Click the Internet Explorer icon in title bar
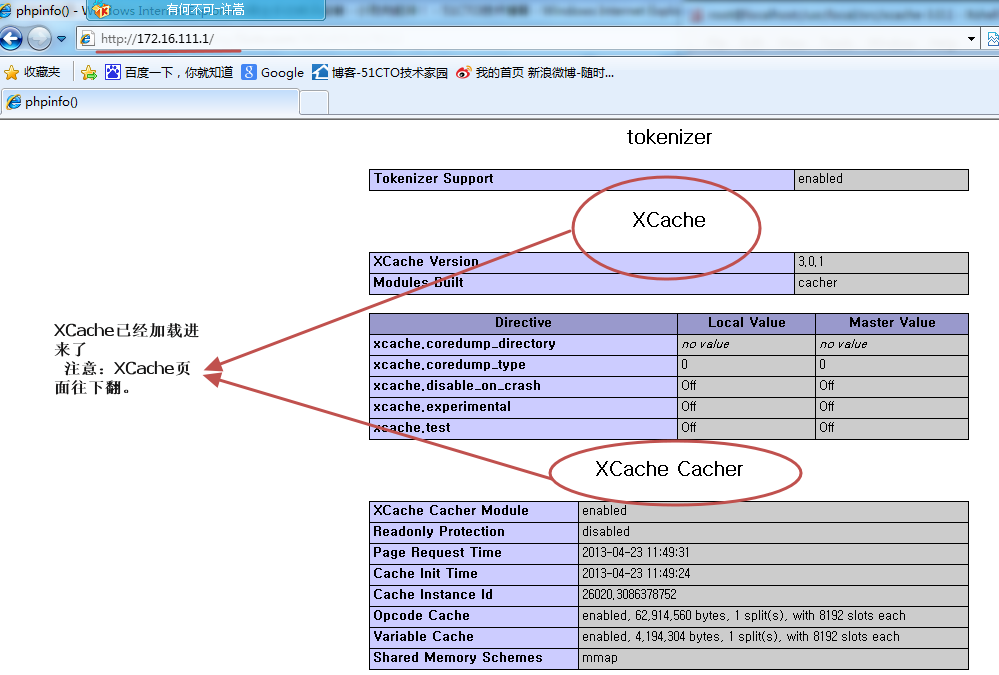This screenshot has width=999, height=675. pyautogui.click(x=7, y=10)
